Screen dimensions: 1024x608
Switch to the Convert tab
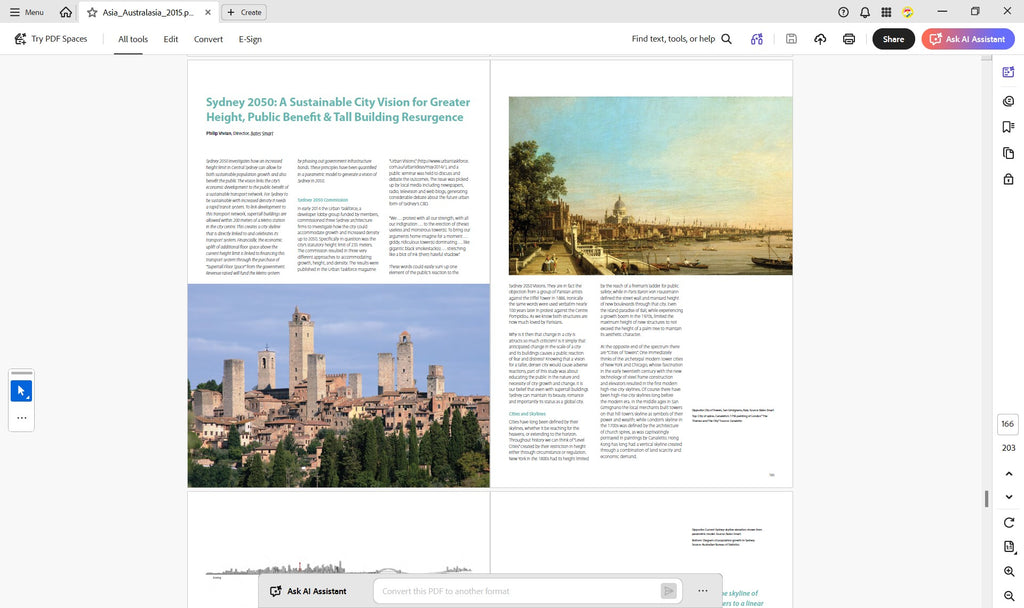coord(208,39)
